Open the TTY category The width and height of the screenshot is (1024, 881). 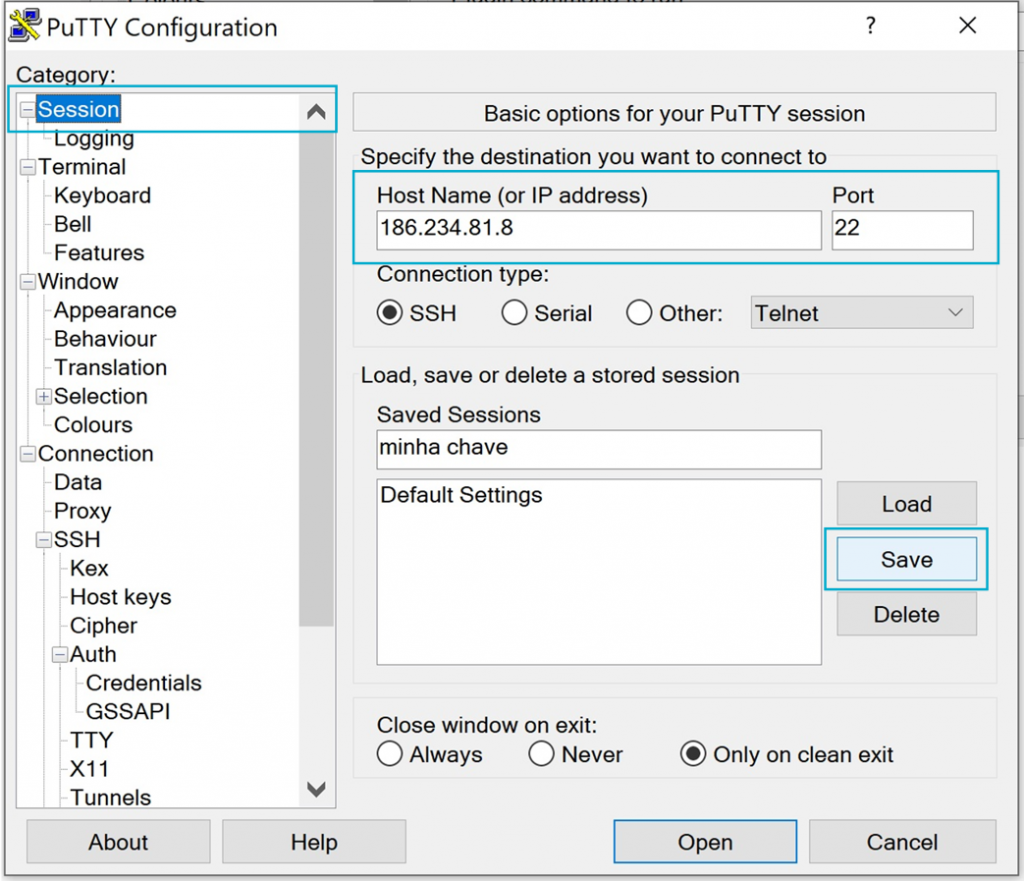point(91,741)
